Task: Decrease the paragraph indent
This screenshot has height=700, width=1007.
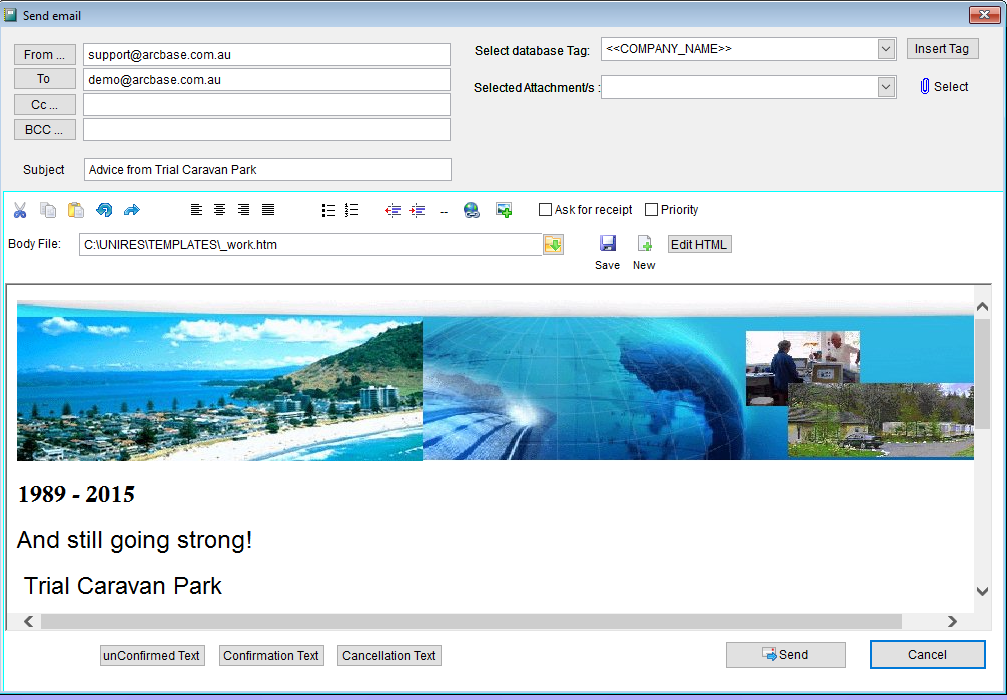Action: pyautogui.click(x=393, y=210)
